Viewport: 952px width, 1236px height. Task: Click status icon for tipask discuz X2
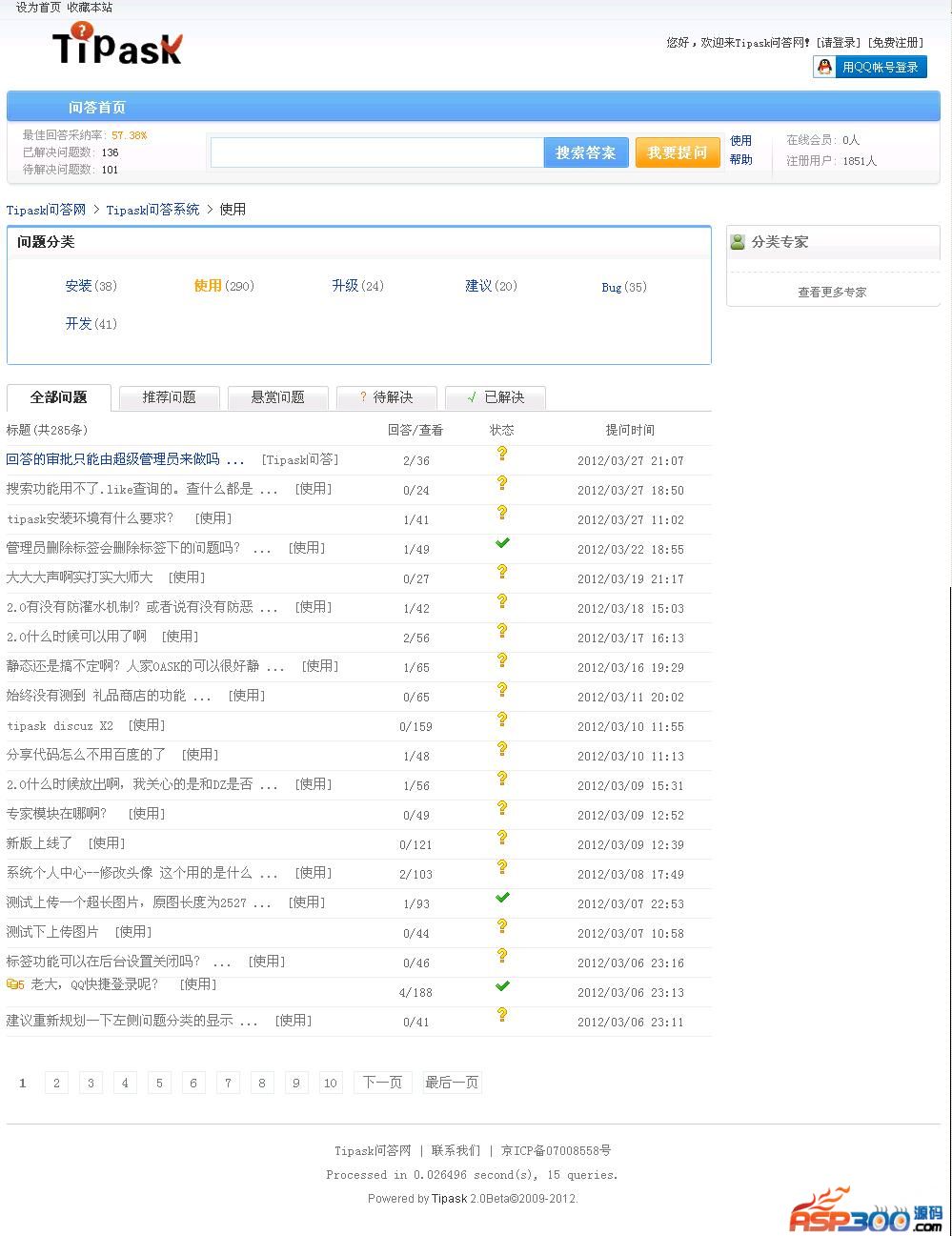point(502,719)
